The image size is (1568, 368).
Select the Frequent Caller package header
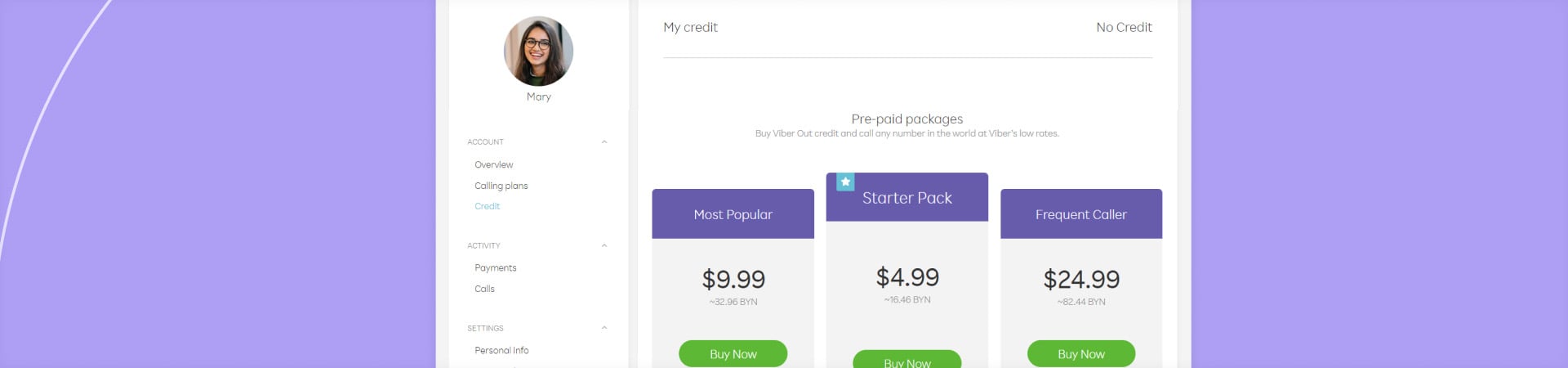click(x=1080, y=214)
